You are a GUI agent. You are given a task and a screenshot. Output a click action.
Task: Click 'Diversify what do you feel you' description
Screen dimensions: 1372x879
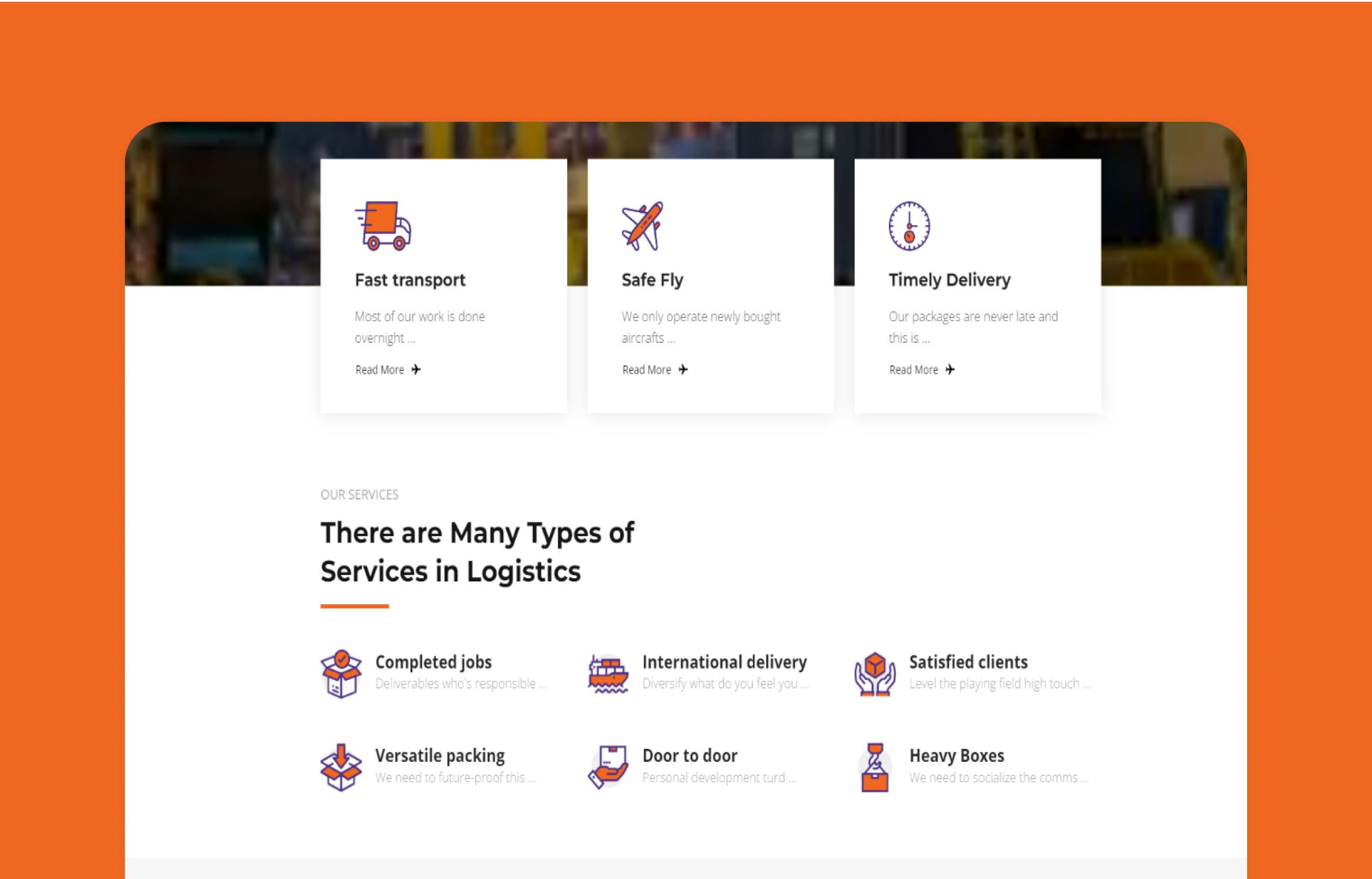pyautogui.click(x=725, y=684)
